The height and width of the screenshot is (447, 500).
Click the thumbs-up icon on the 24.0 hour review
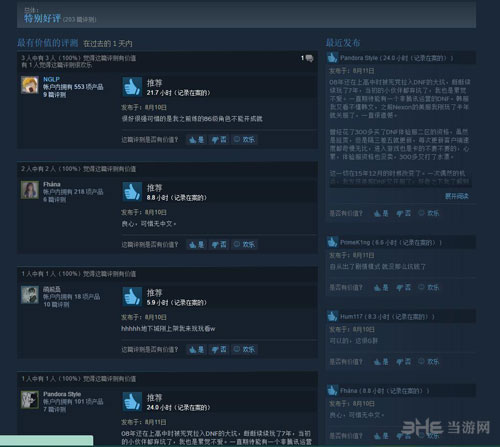click(132, 401)
